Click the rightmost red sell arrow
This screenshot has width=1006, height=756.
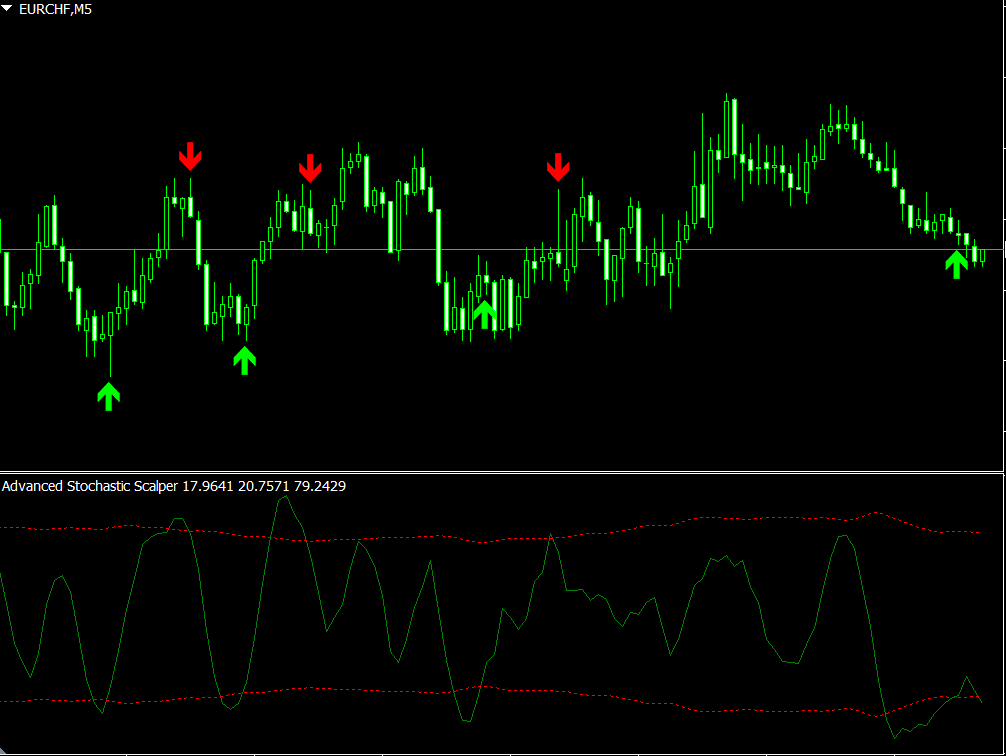pos(558,167)
